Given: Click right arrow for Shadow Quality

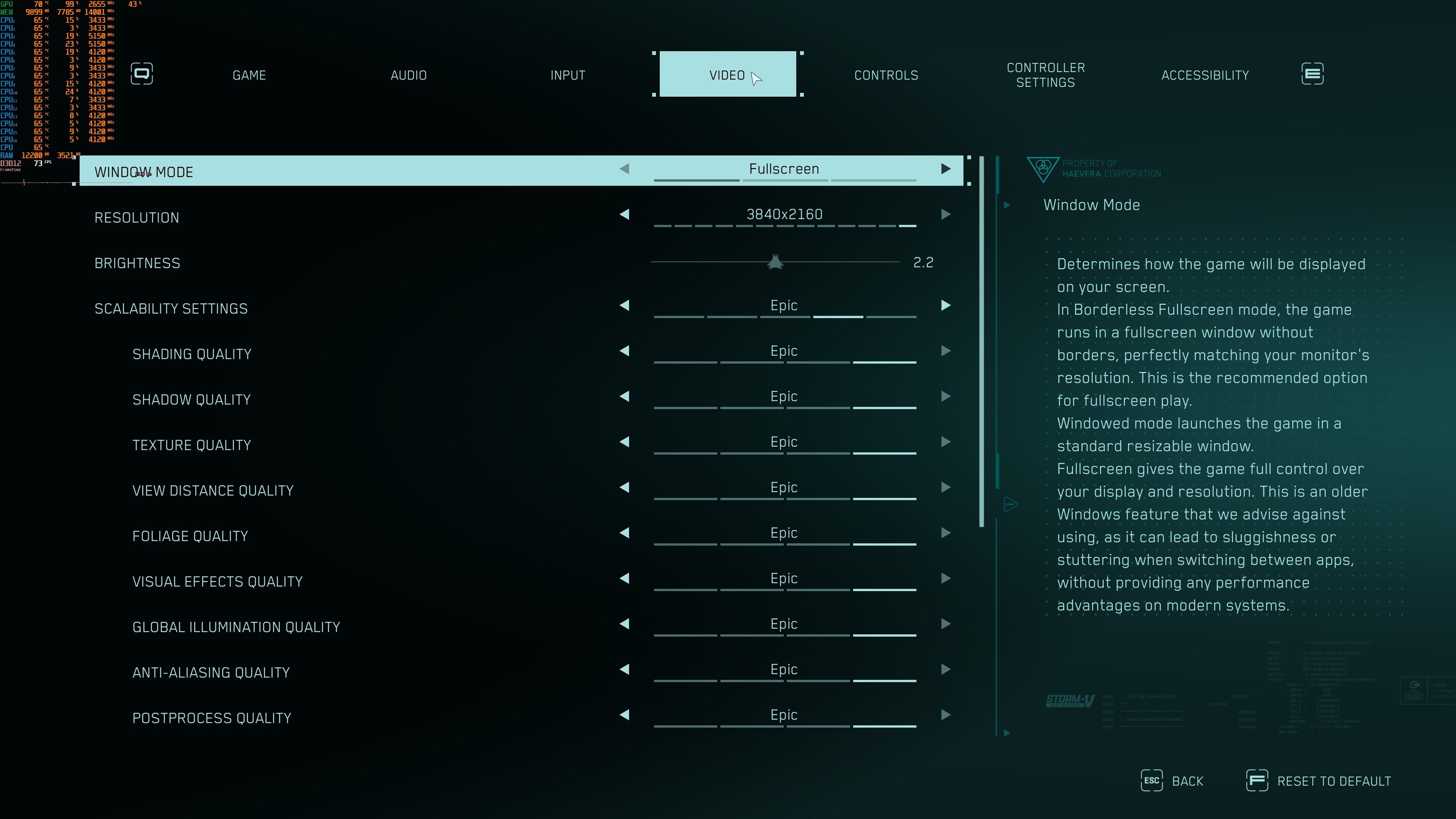Looking at the screenshot, I should pos(946,397).
